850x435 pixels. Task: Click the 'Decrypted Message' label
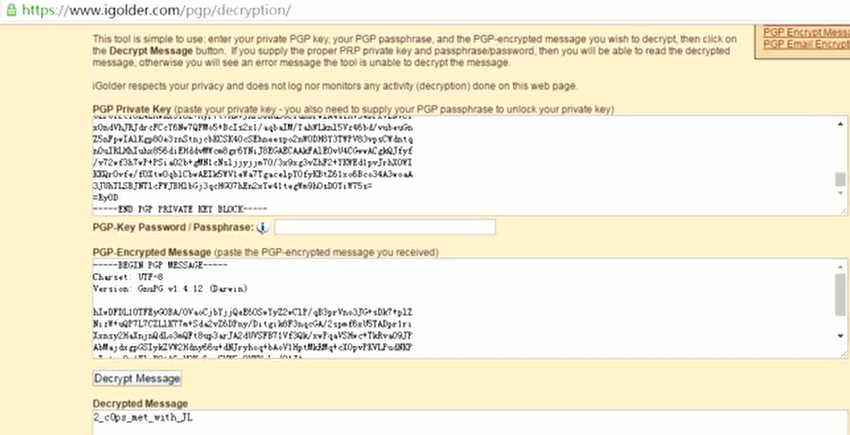click(x=140, y=404)
